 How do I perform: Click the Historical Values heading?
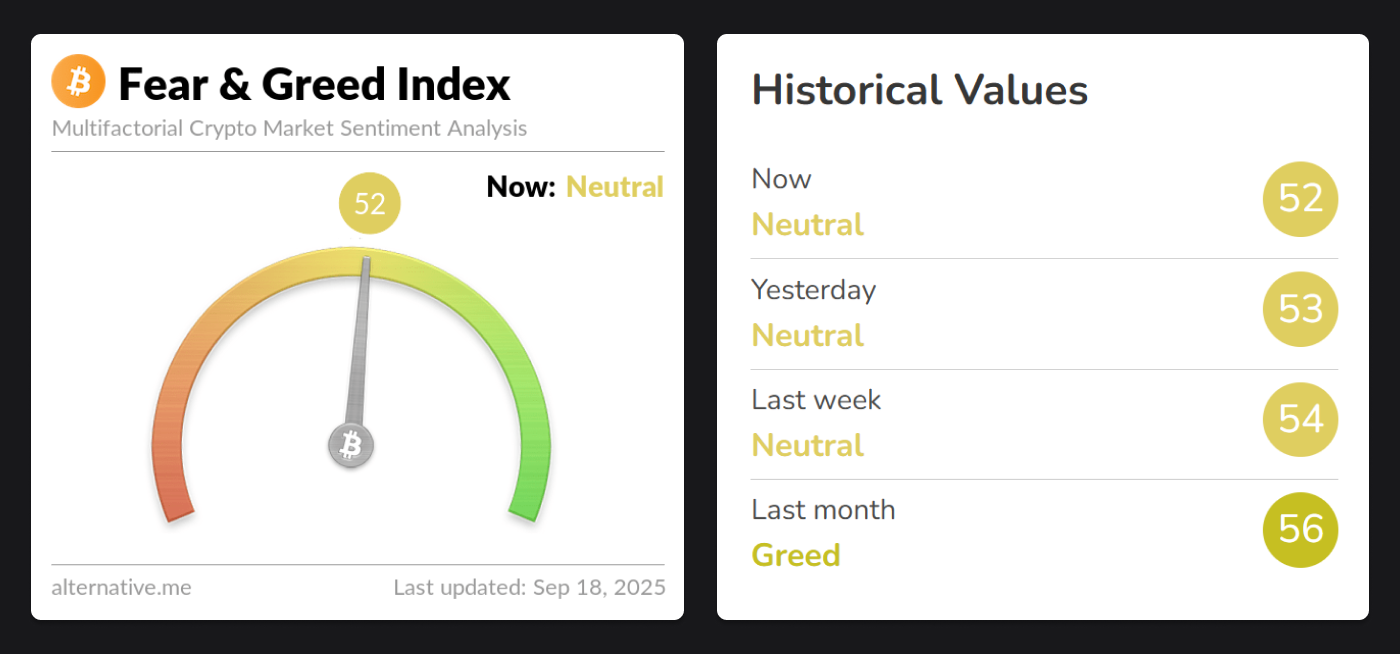(919, 90)
